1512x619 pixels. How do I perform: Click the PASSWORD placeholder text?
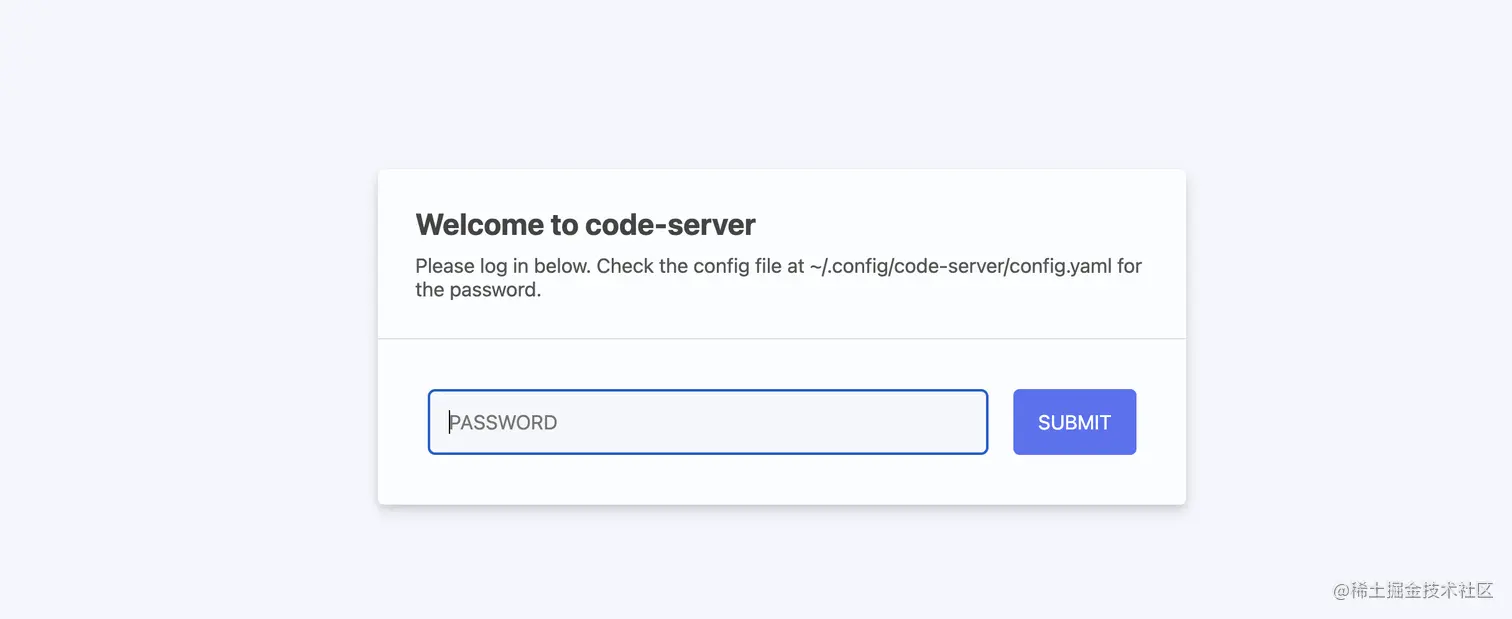pyautogui.click(x=504, y=423)
